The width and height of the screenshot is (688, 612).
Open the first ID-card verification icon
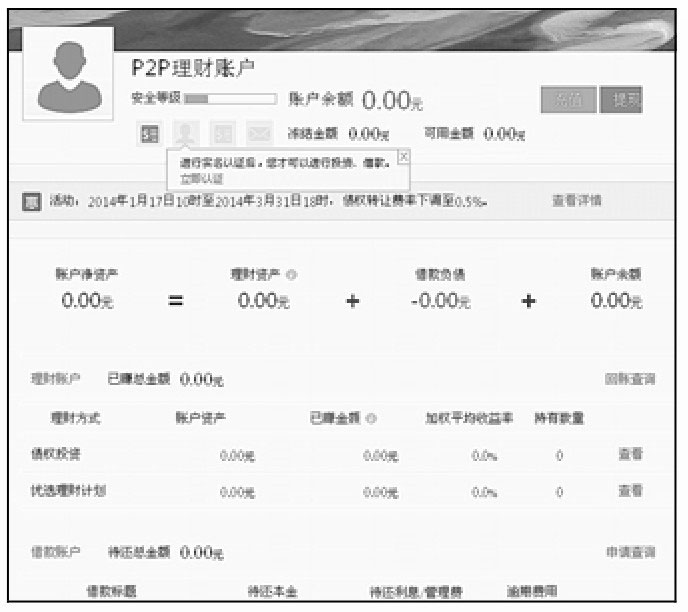(x=149, y=134)
